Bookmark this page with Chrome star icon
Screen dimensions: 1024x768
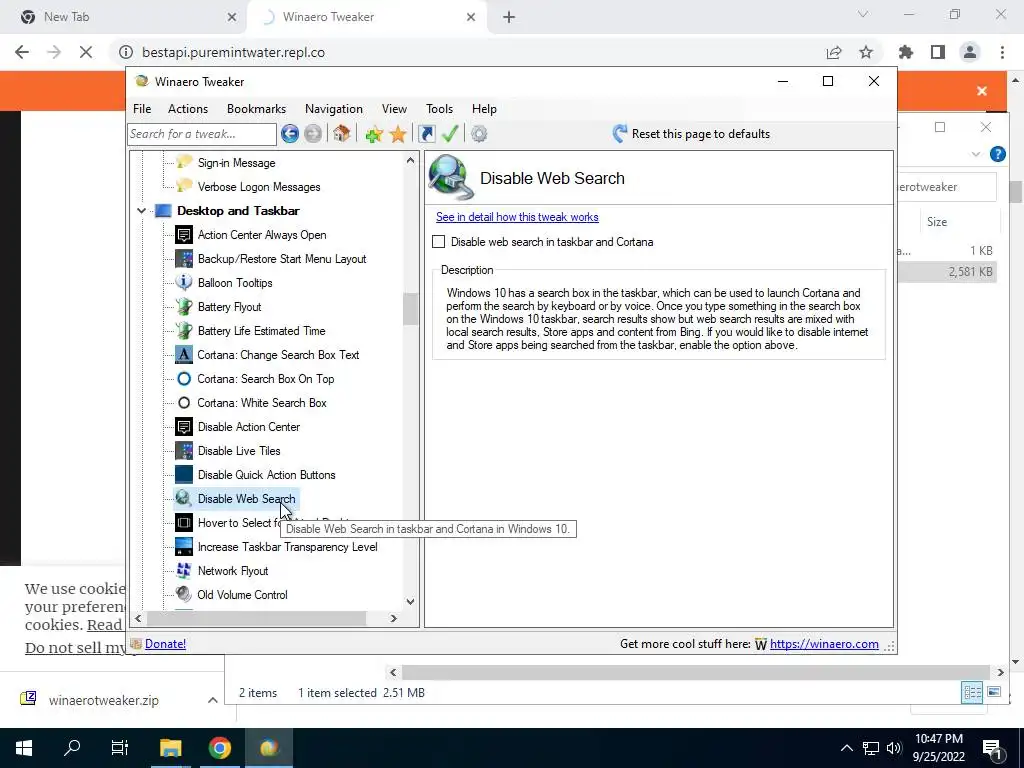(866, 52)
